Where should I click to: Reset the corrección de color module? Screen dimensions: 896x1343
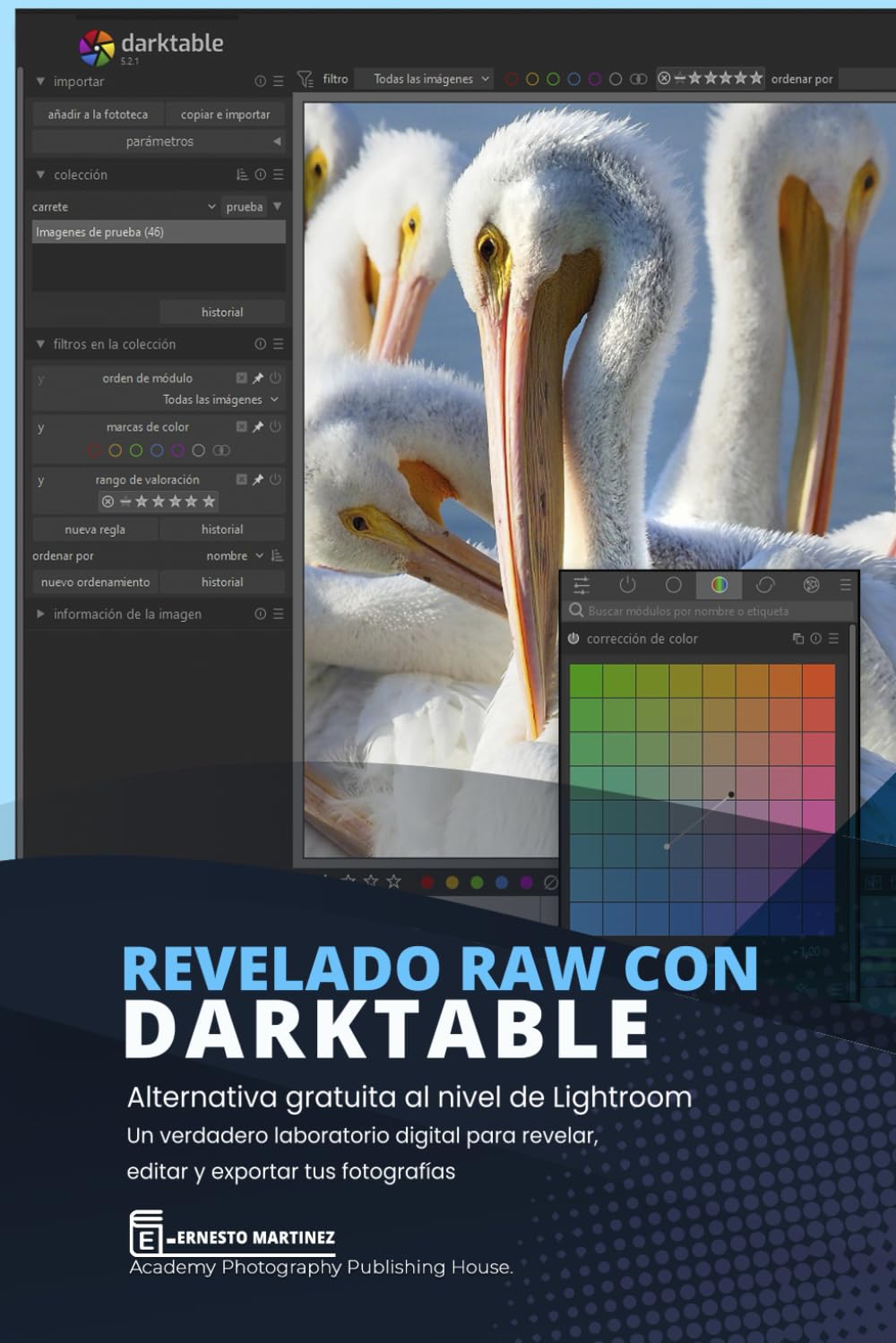pos(815,639)
